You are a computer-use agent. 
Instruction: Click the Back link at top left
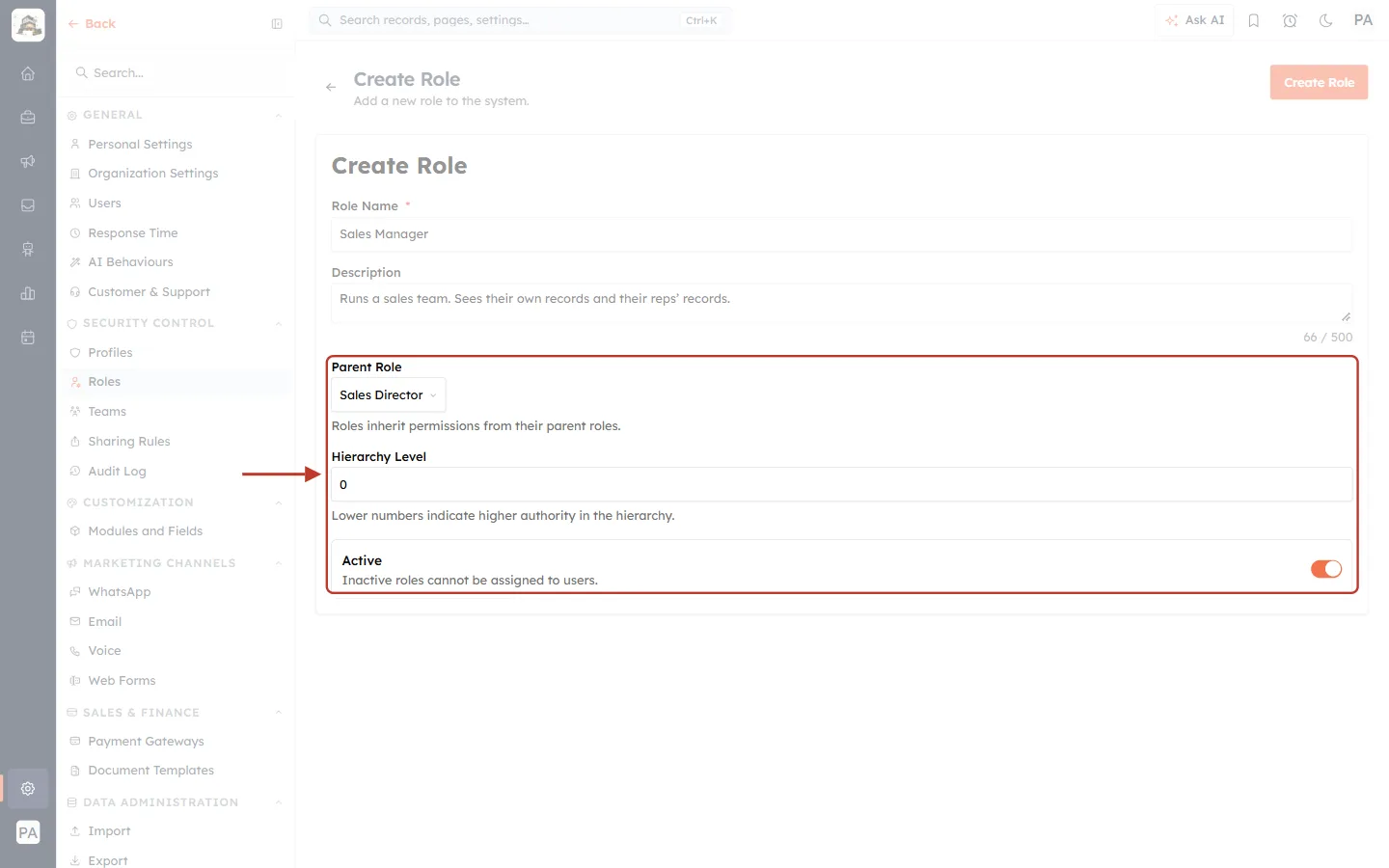pos(92,24)
